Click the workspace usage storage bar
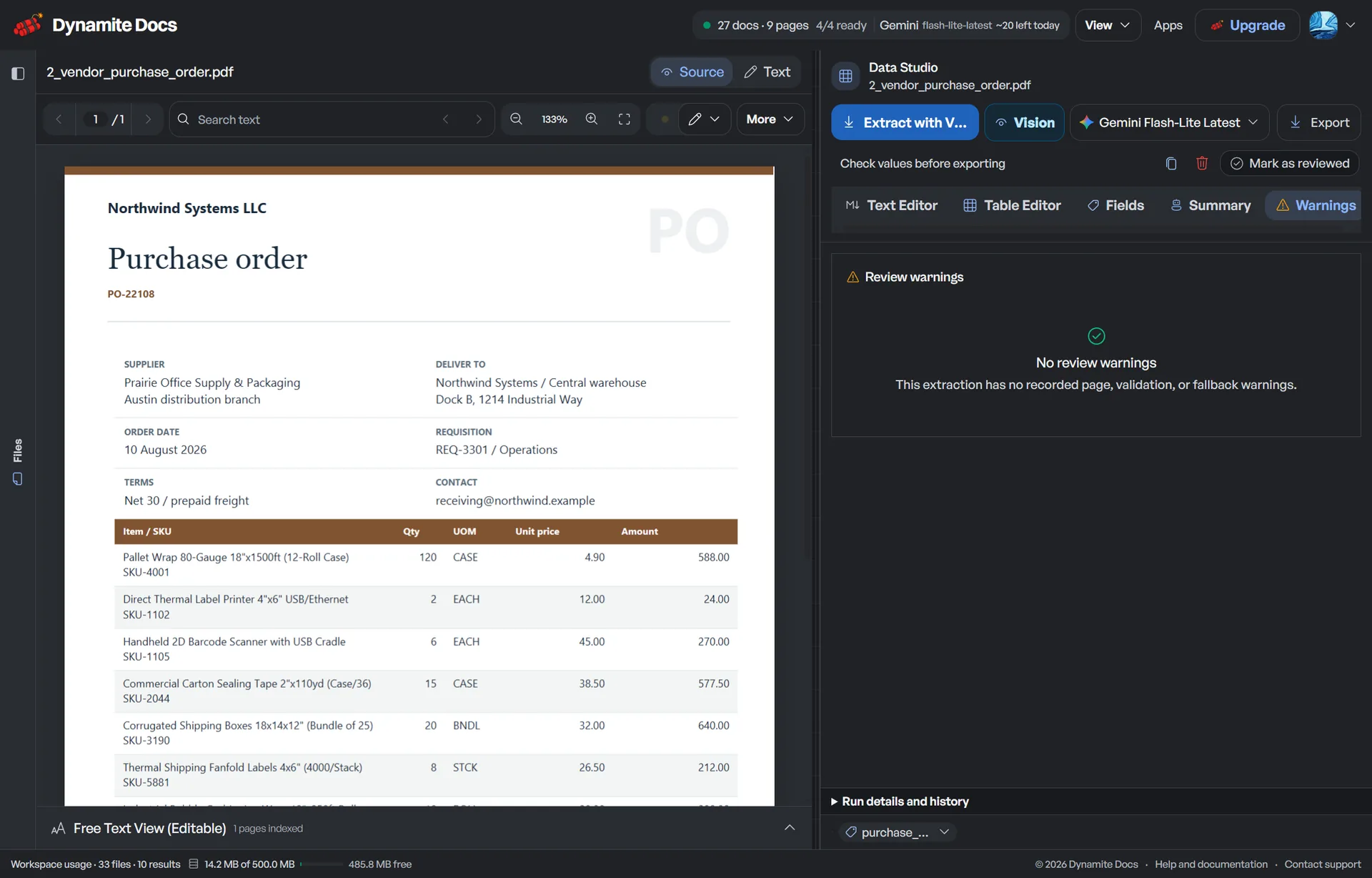Screen dimensions: 1372x878 [x=323, y=864]
